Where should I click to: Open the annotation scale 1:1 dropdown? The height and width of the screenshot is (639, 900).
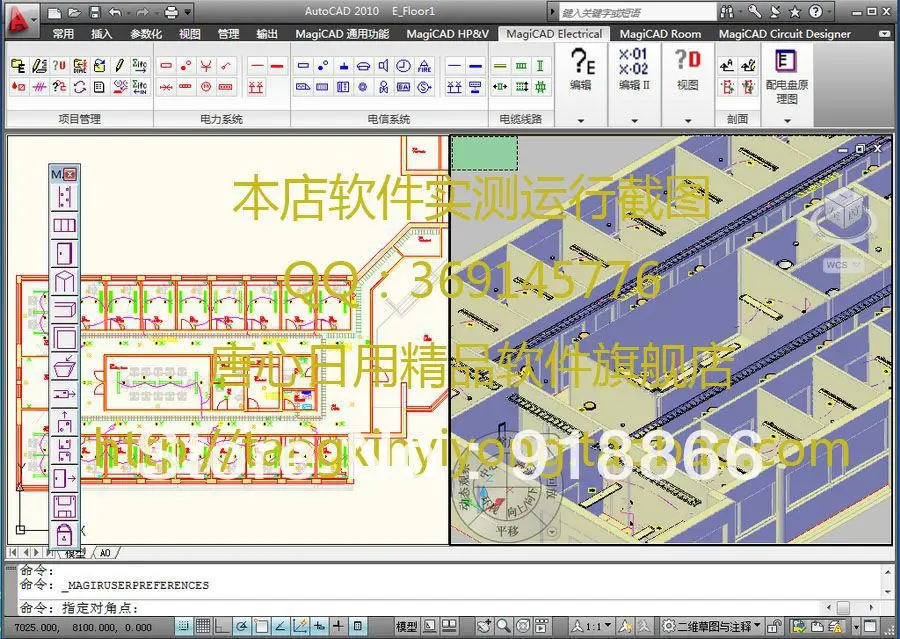point(592,626)
